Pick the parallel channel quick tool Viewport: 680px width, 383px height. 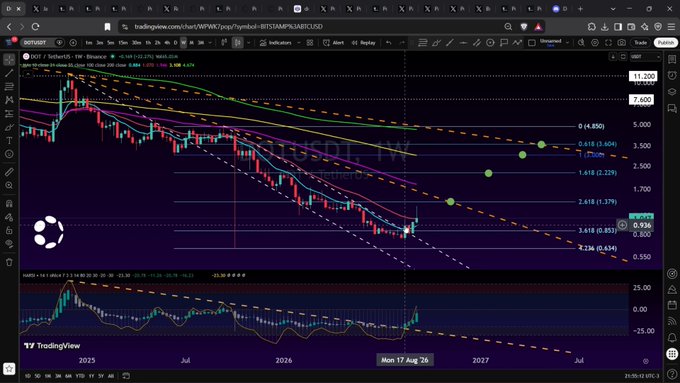477,43
